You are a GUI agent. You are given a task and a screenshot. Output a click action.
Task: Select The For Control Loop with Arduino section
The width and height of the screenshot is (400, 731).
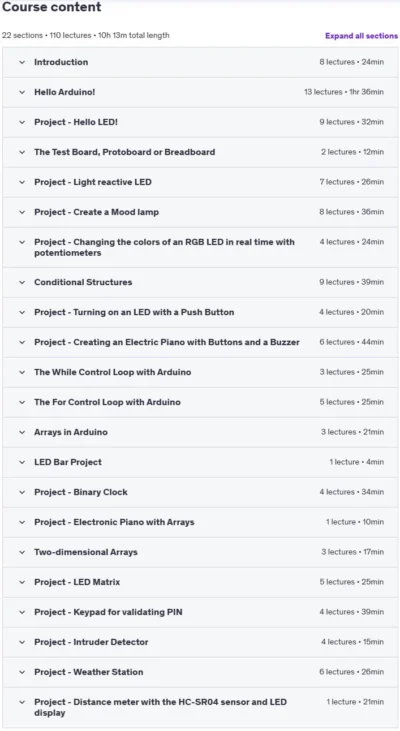click(x=200, y=402)
